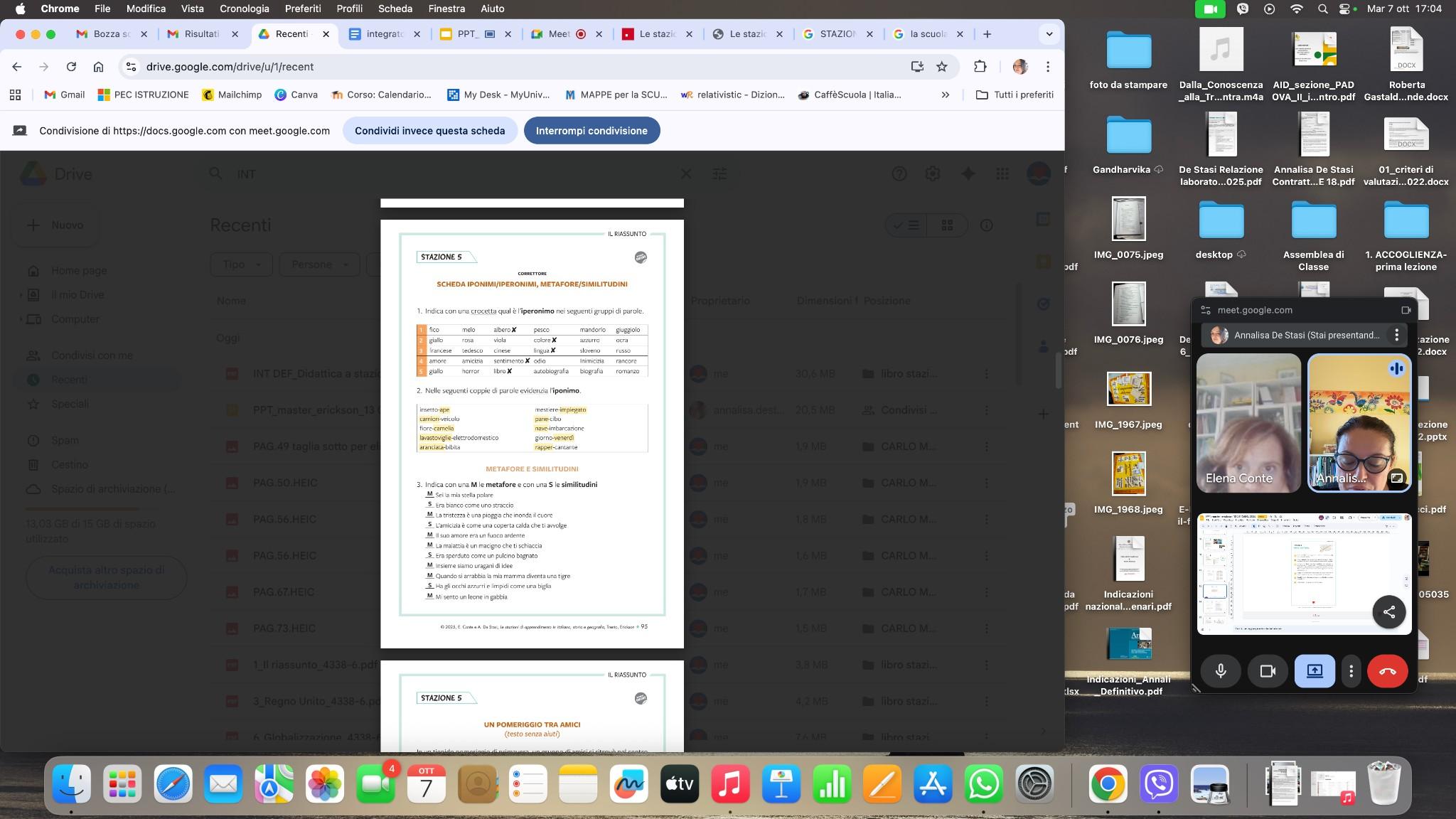Expand the tab search dropdown arrow

pyautogui.click(x=1049, y=34)
